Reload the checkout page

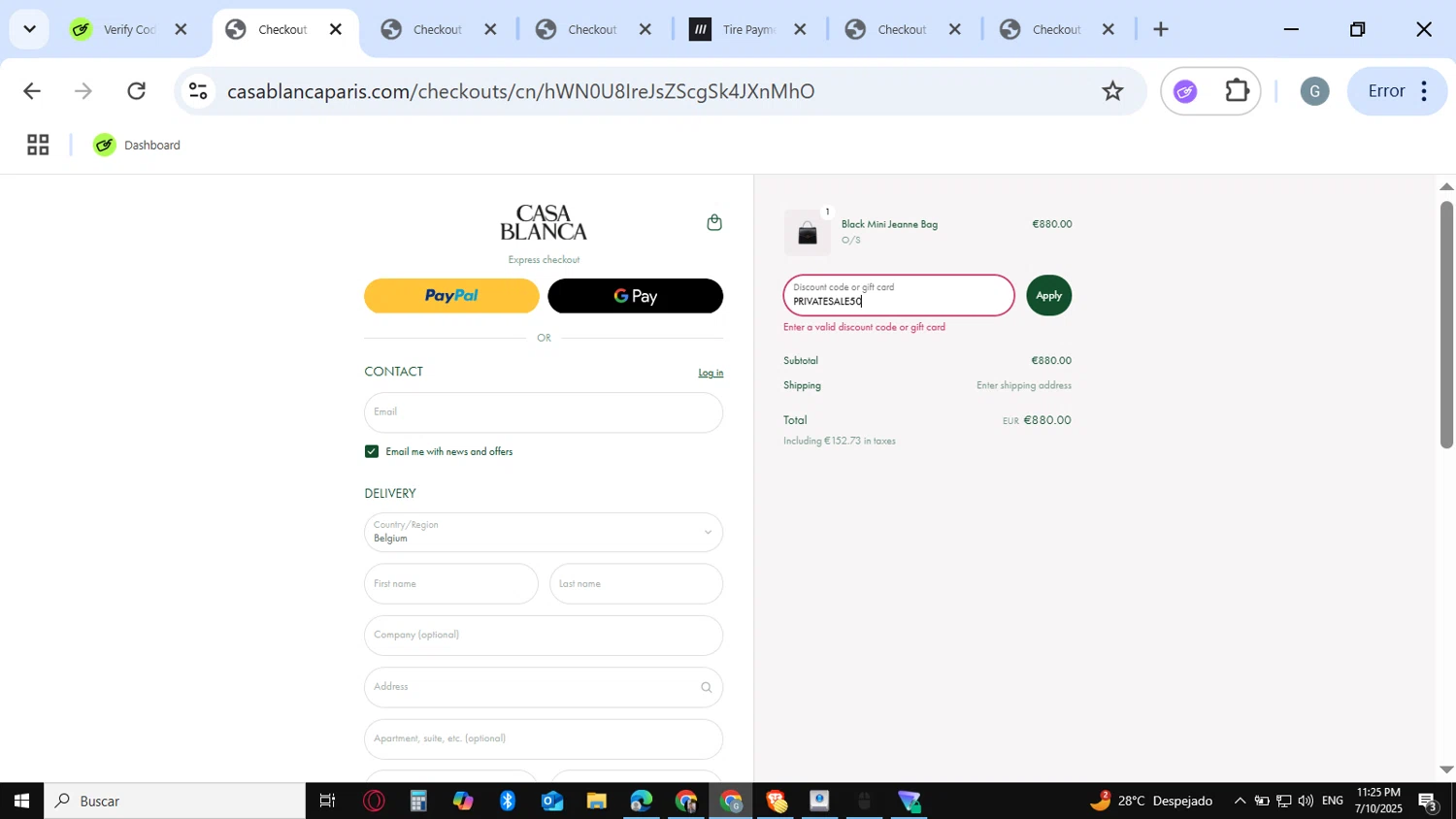(x=137, y=91)
